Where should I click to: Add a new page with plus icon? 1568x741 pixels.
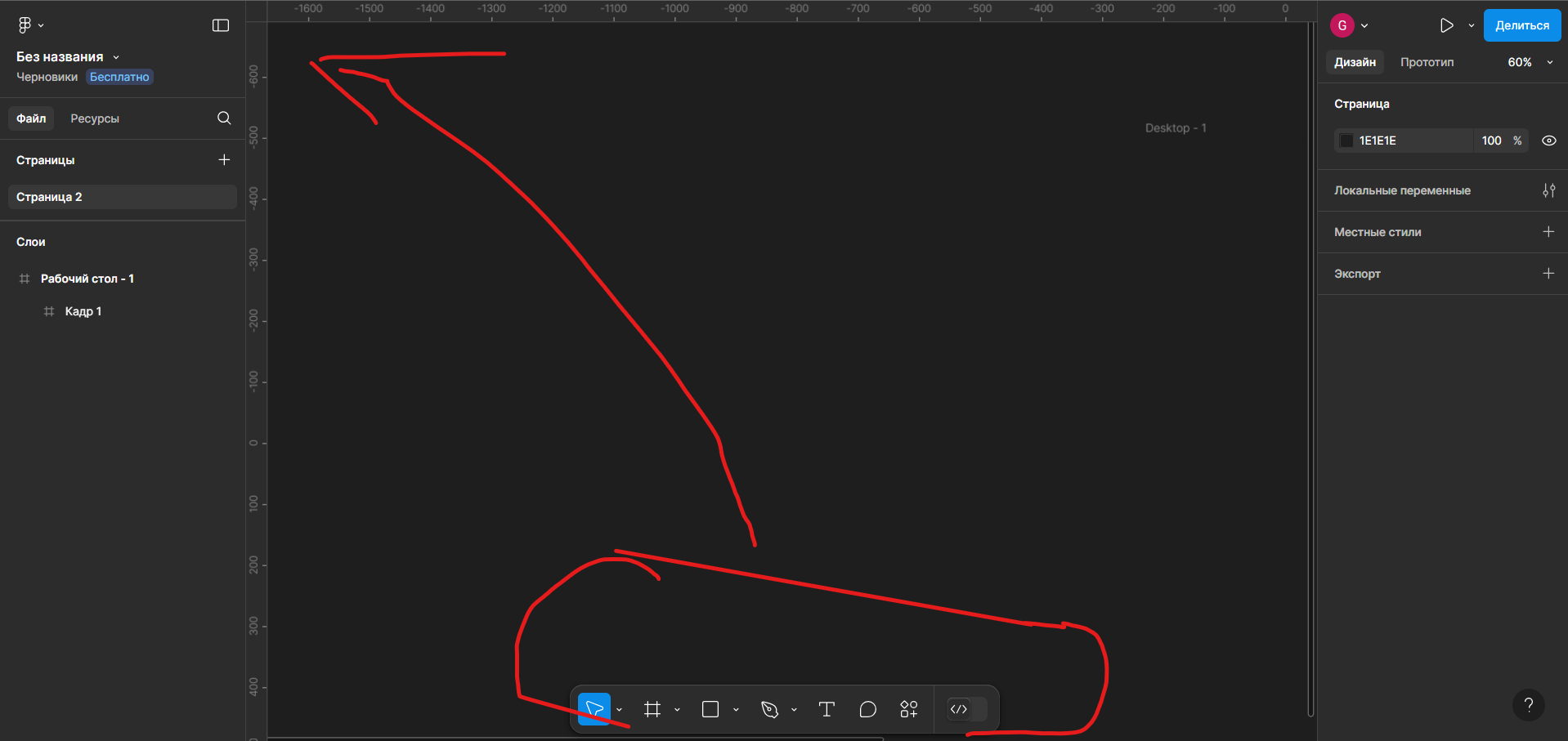(x=224, y=160)
